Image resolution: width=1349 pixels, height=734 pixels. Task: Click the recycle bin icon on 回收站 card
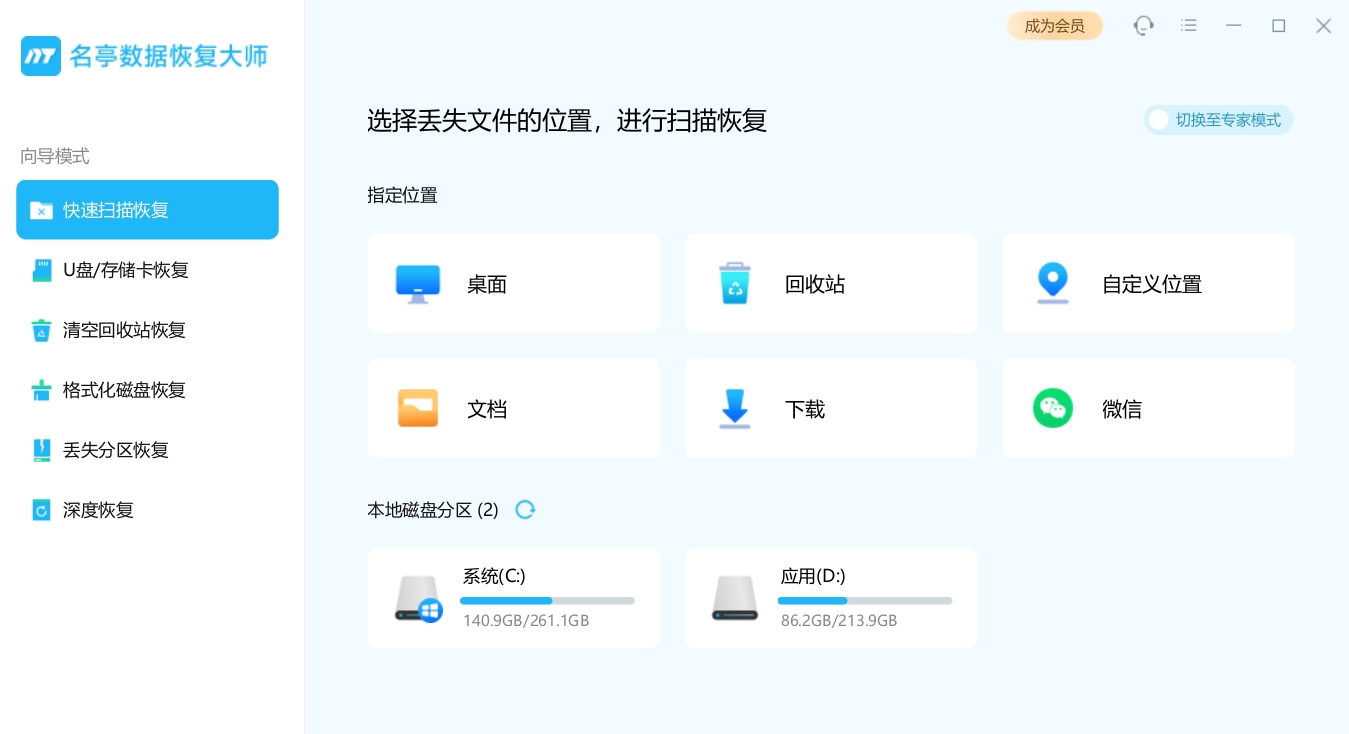coord(735,283)
